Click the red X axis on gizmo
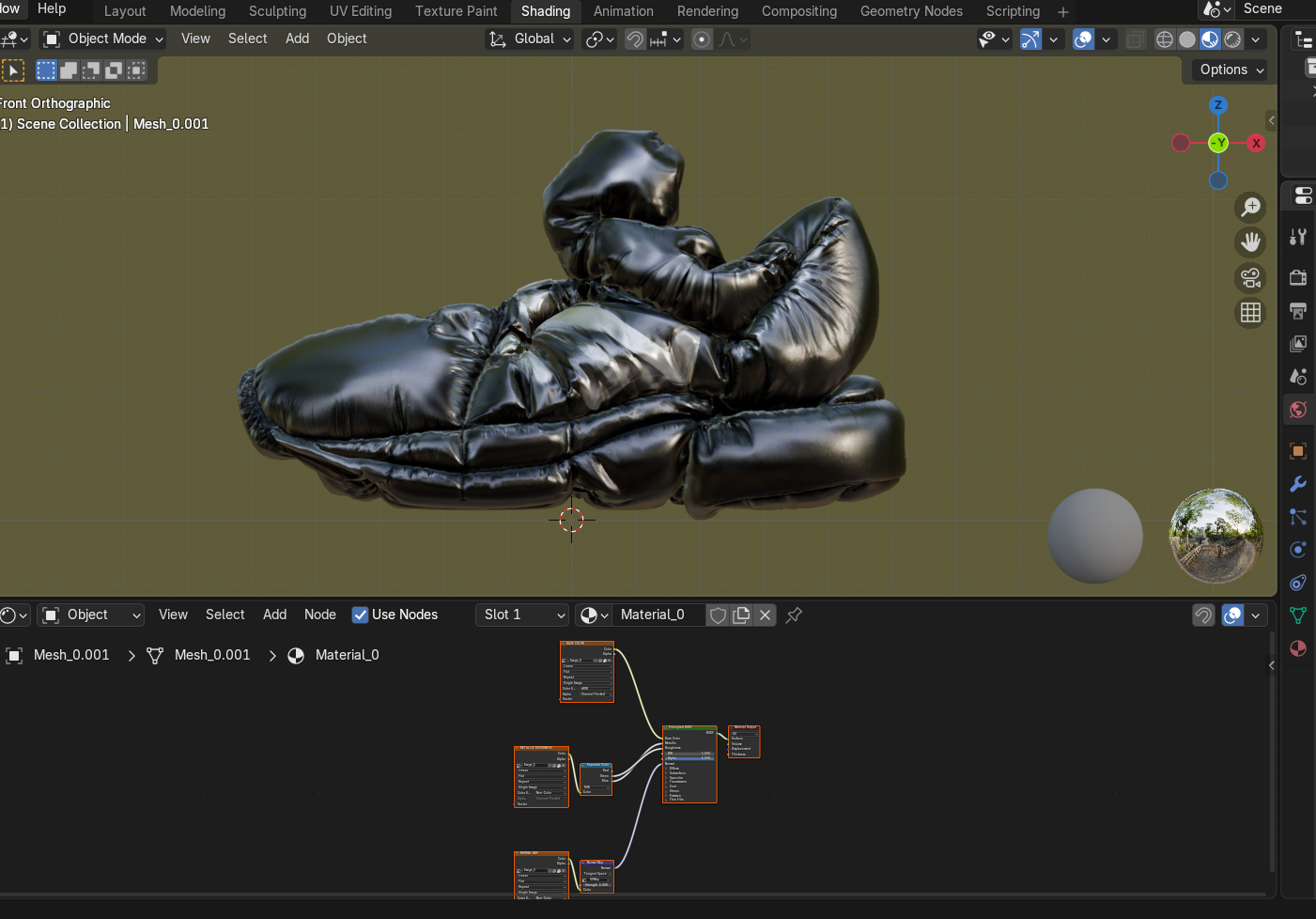The image size is (1316, 919). click(x=1256, y=143)
